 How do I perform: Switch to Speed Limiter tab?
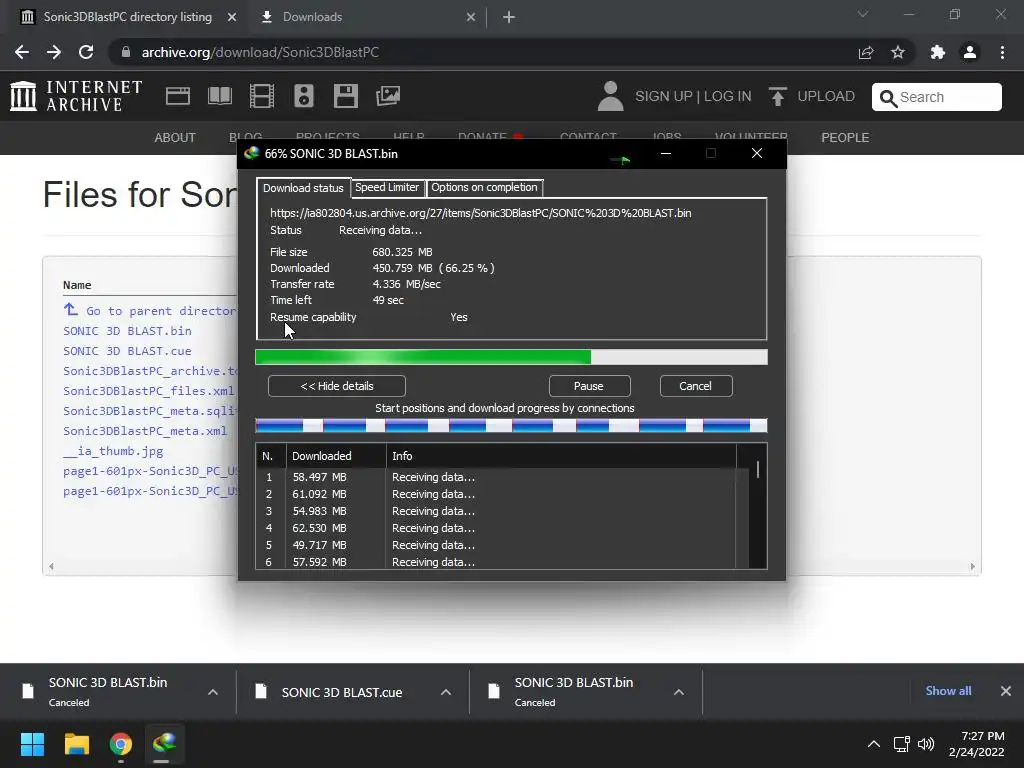387,187
